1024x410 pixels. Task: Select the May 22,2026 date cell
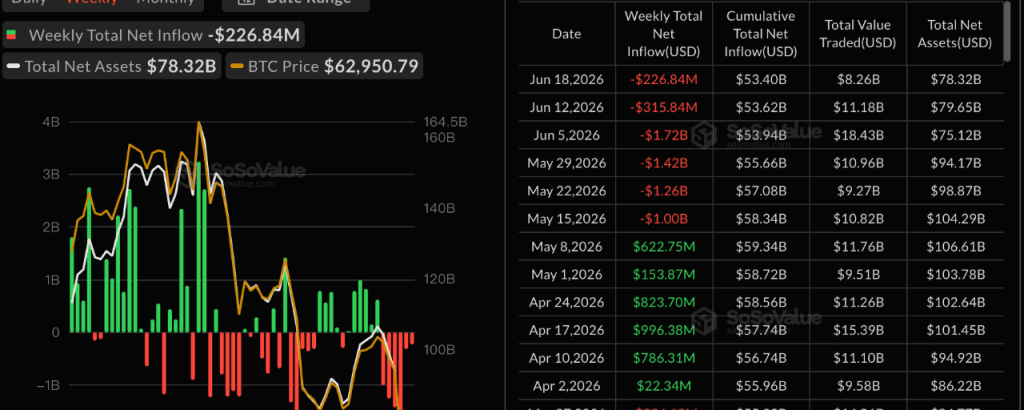(x=567, y=191)
